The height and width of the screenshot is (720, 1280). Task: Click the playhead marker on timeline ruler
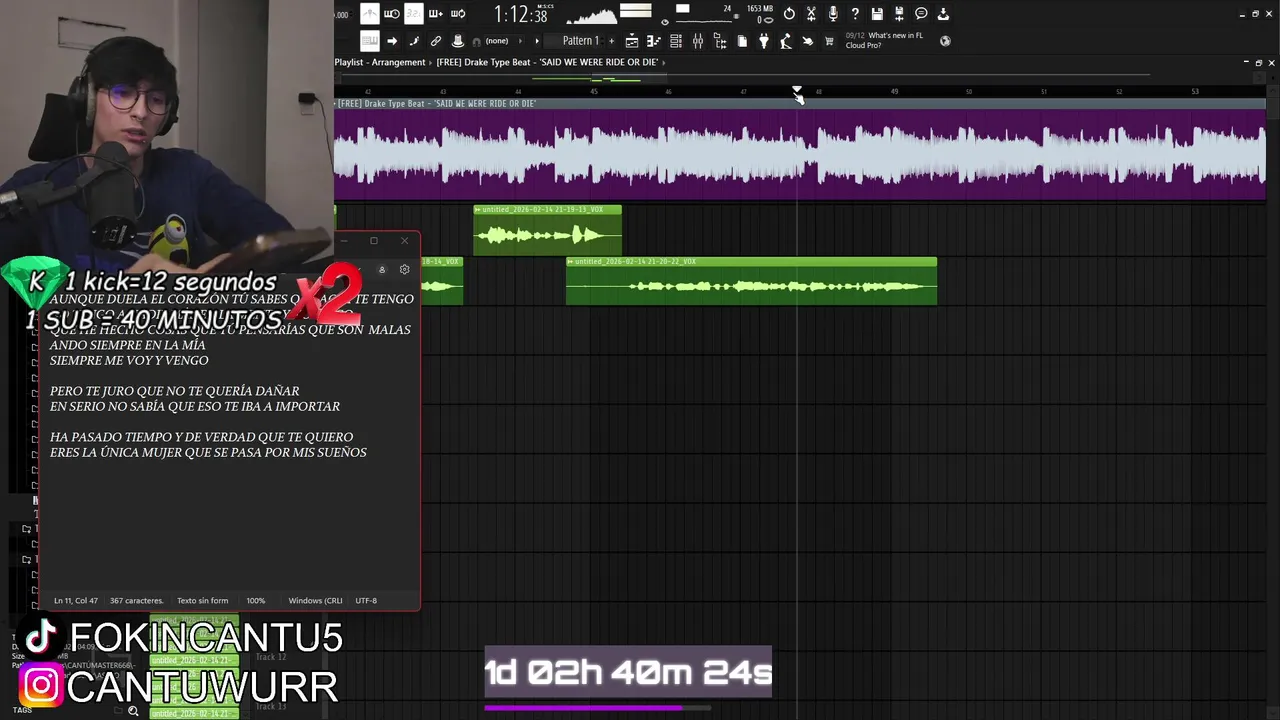point(797,90)
